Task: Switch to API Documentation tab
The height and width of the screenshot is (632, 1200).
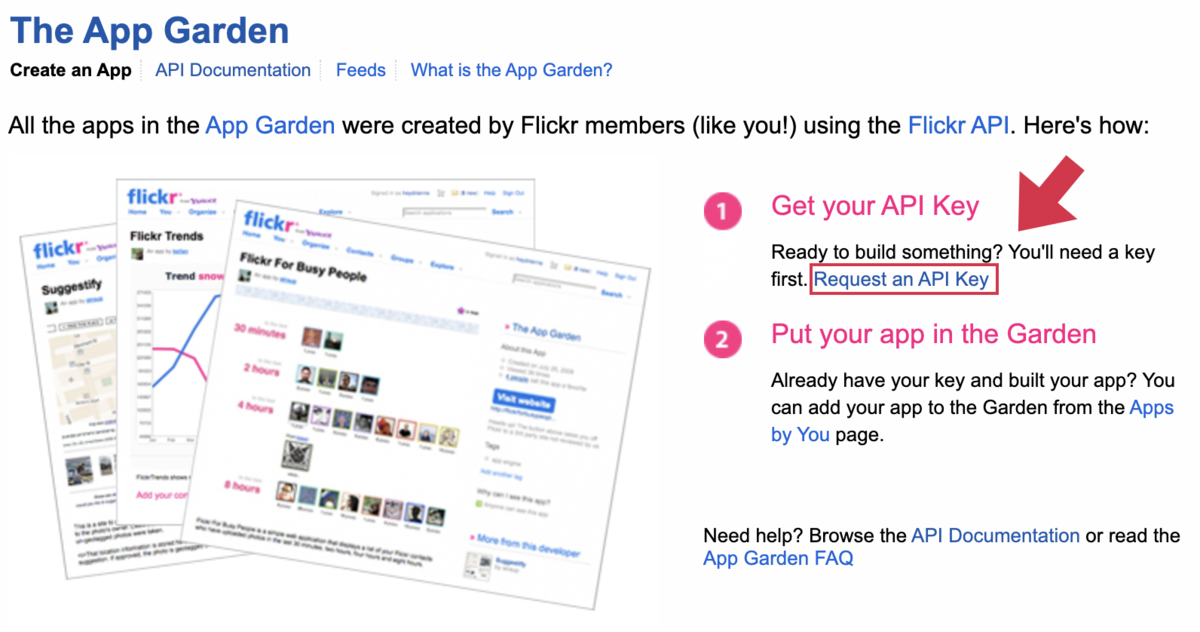Action: [x=233, y=70]
